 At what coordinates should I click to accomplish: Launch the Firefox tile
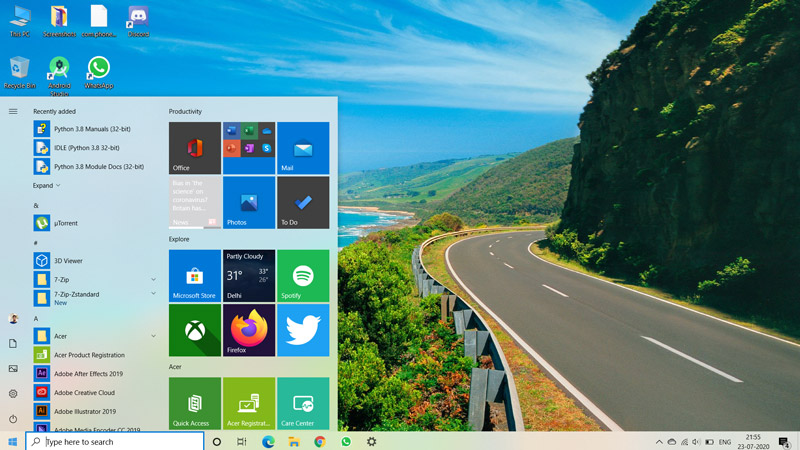pos(249,330)
